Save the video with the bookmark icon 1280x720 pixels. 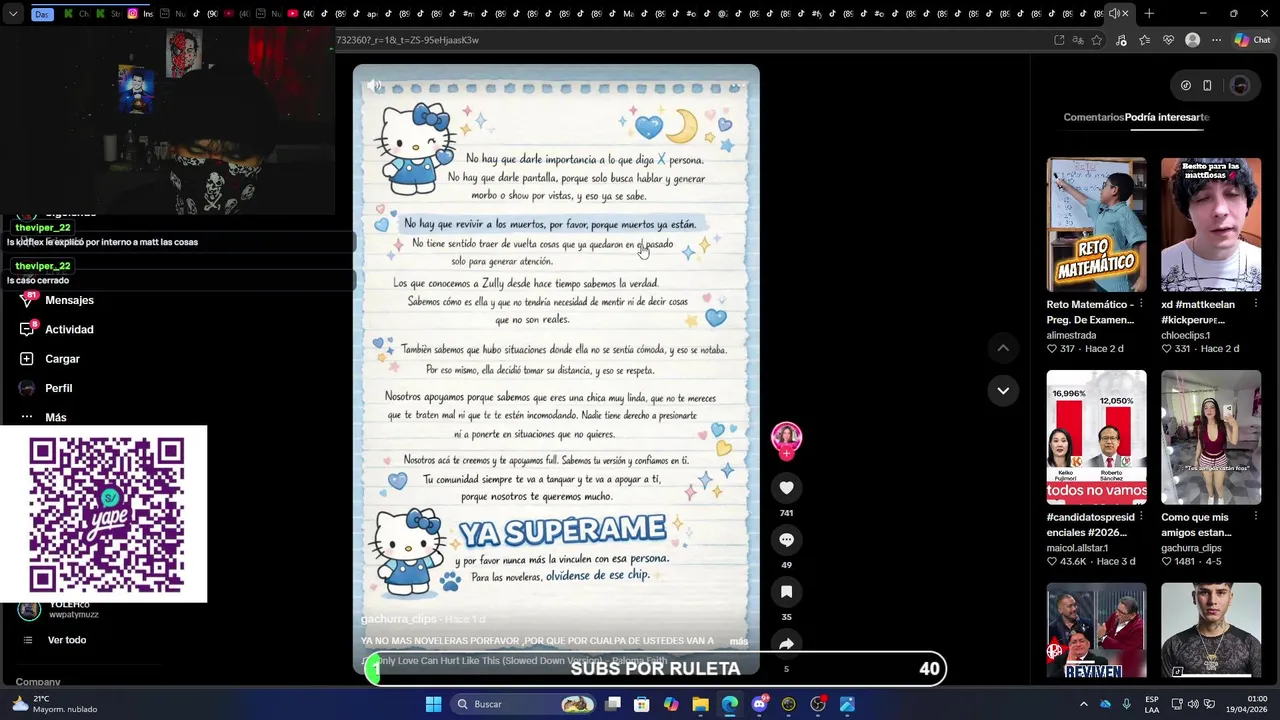pyautogui.click(x=786, y=592)
